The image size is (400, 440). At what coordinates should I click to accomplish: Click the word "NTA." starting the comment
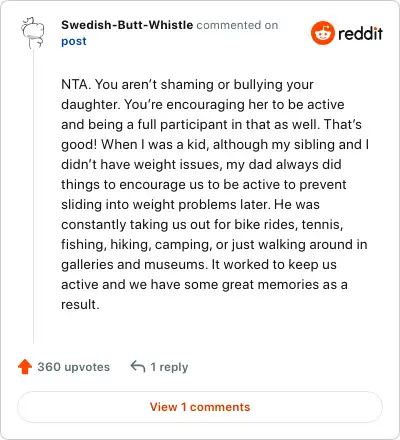click(76, 84)
